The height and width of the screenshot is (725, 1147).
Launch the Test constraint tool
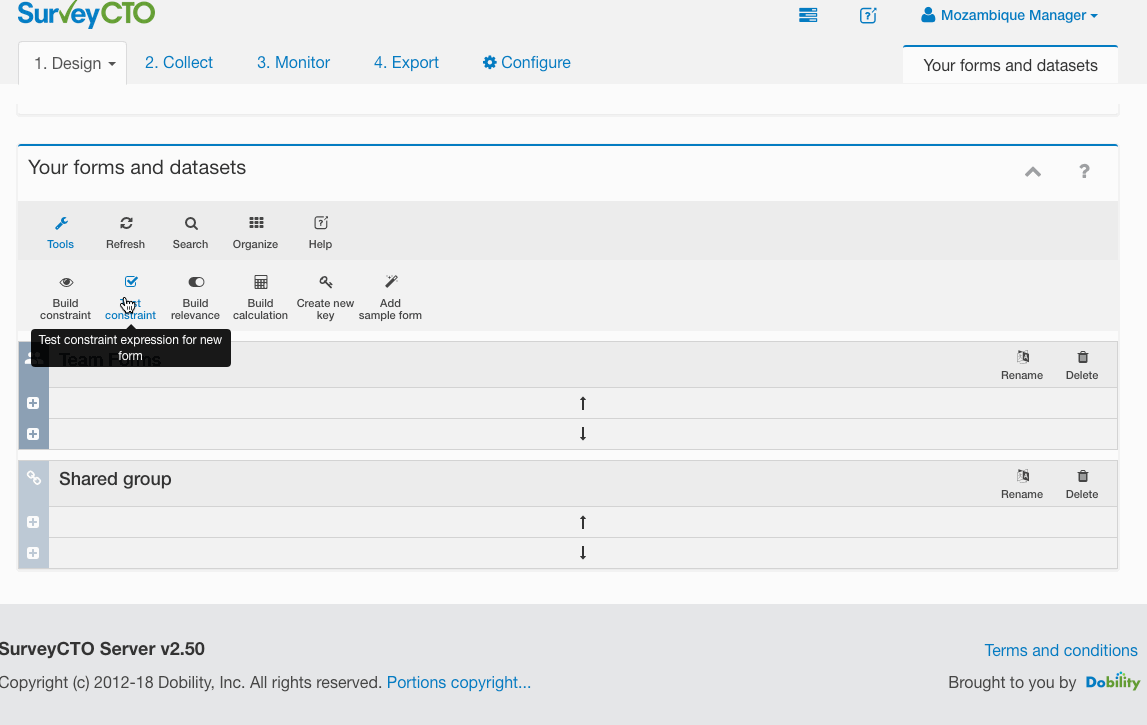point(130,298)
